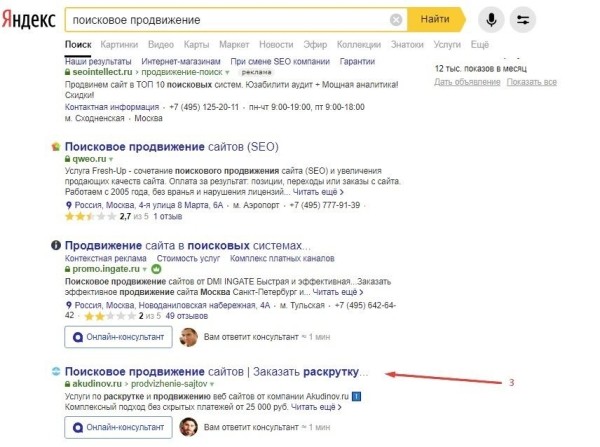The image size is (600, 447).
Task: Clear the search query with the X icon
Action: click(396, 20)
